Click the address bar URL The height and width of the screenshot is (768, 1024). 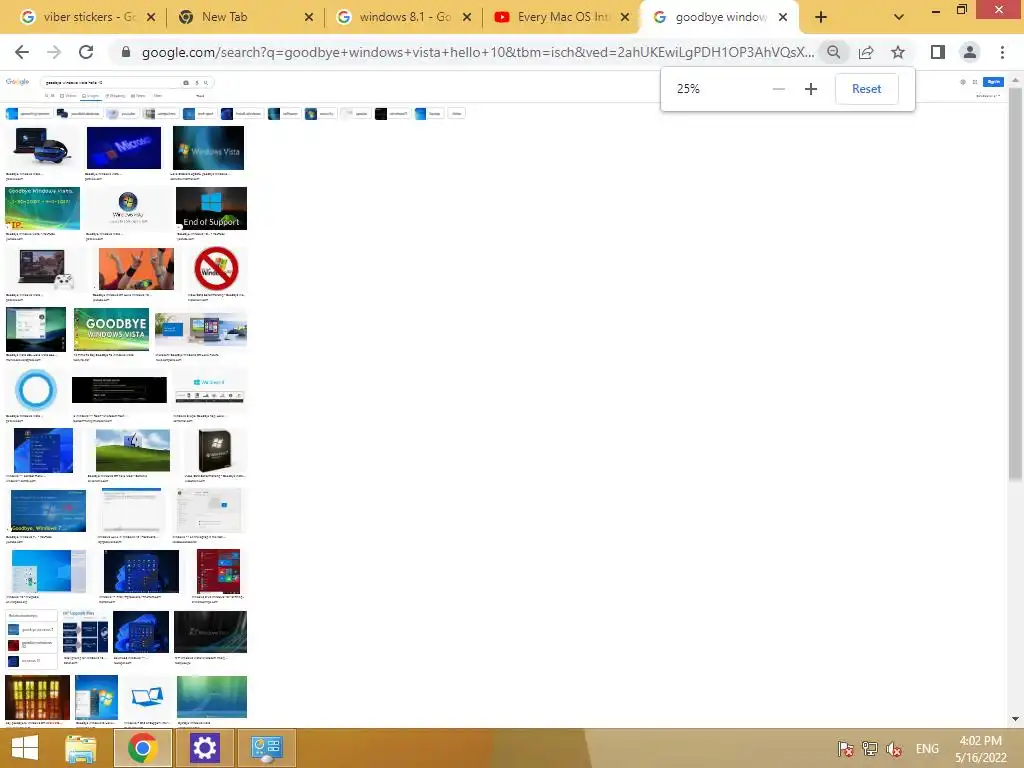point(478,52)
